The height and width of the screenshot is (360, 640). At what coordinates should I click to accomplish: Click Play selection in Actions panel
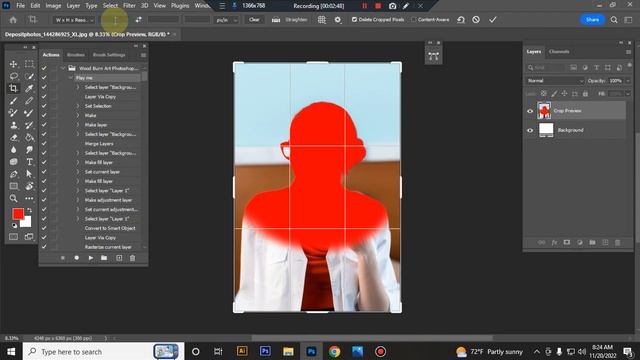click(x=91, y=258)
